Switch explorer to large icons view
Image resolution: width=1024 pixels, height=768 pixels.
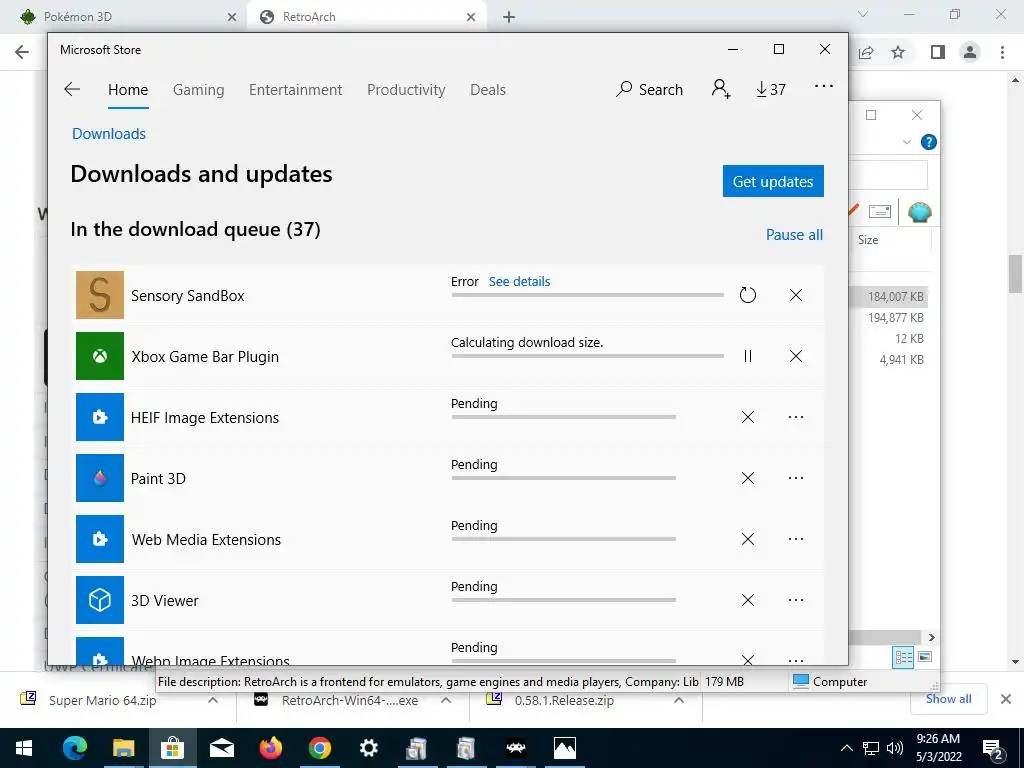(x=925, y=657)
